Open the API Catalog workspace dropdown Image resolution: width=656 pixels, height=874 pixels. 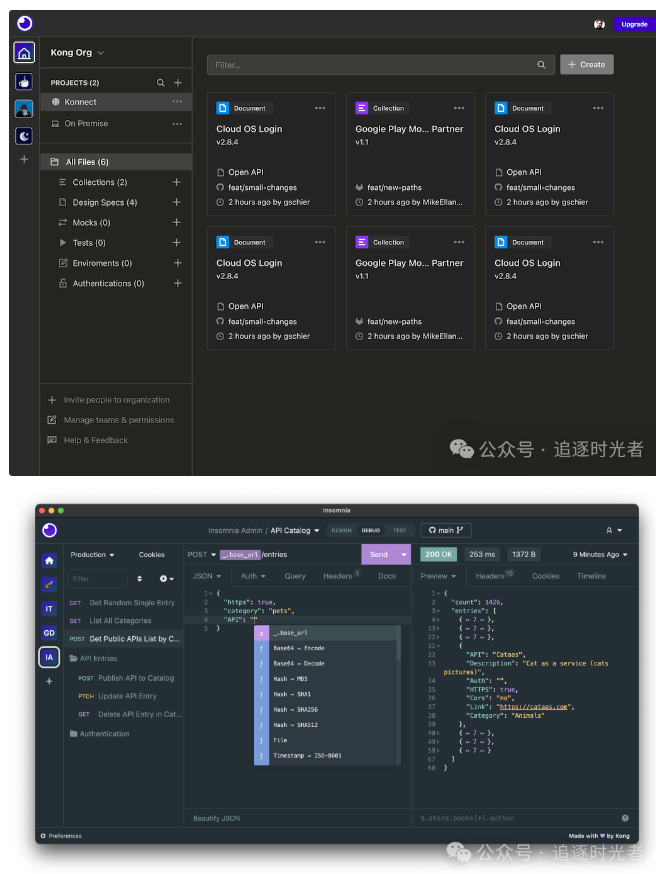295,530
